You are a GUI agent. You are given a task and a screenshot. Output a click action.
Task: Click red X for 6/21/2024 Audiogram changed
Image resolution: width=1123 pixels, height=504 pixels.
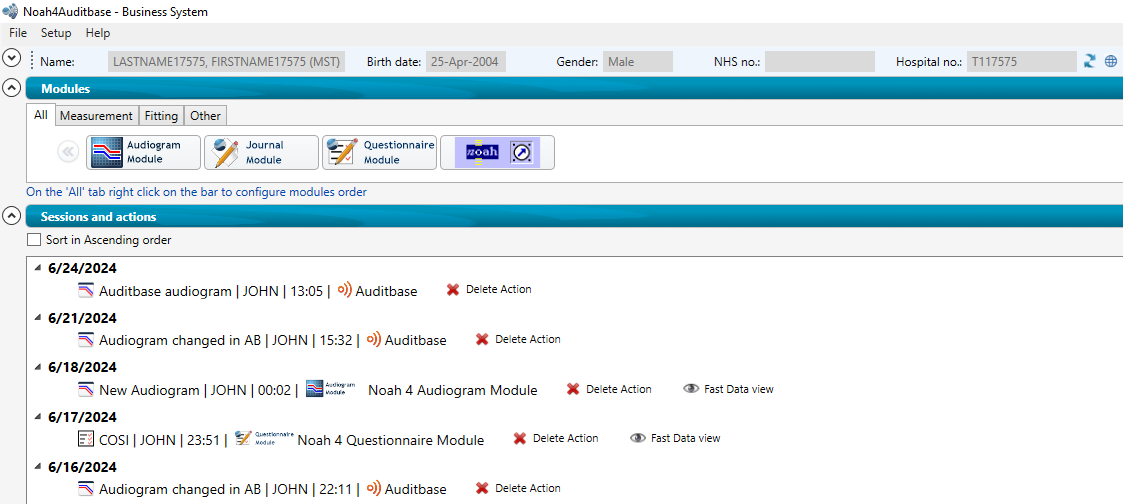pos(482,339)
